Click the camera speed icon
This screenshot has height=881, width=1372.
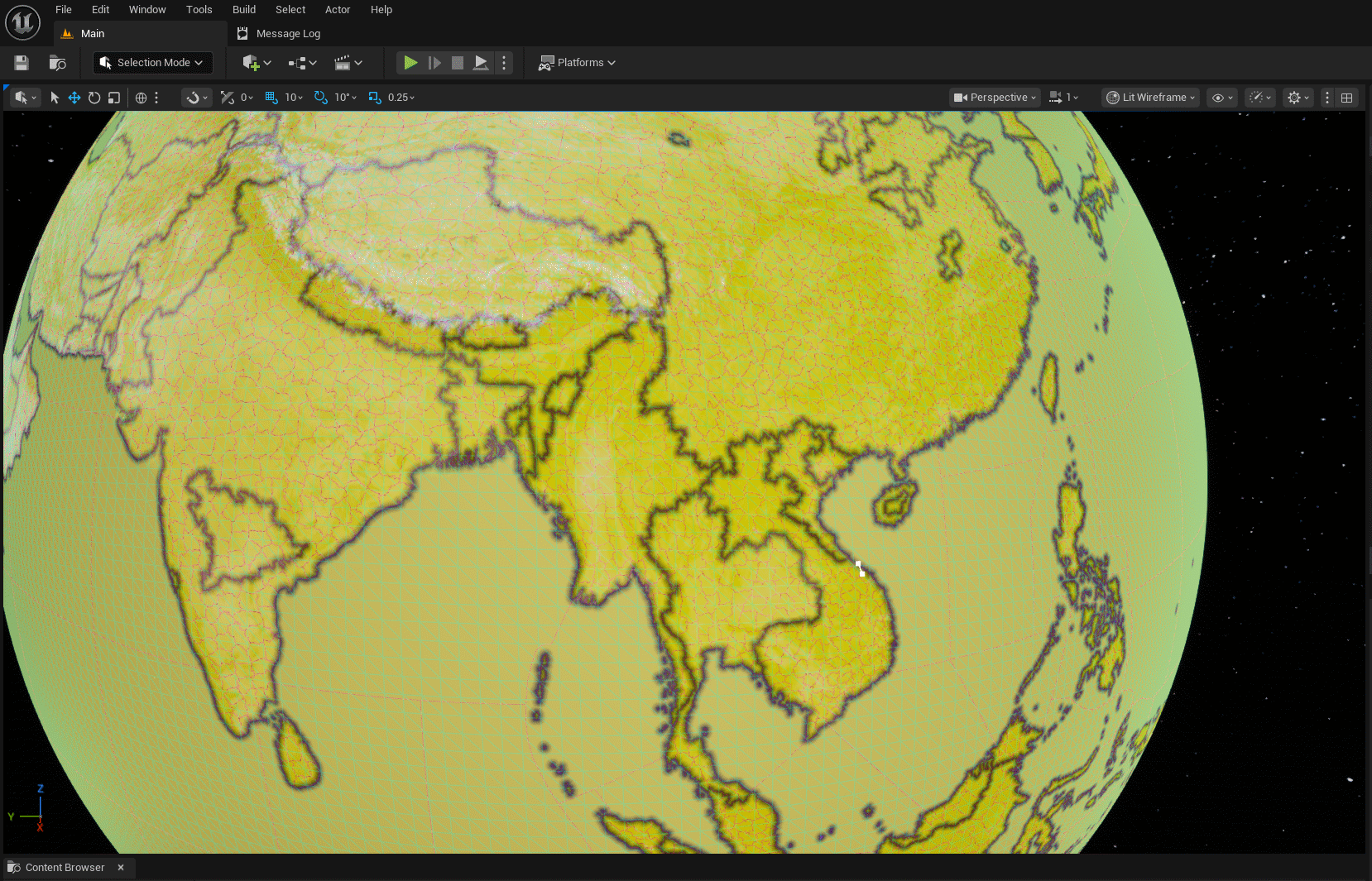pos(1055,98)
